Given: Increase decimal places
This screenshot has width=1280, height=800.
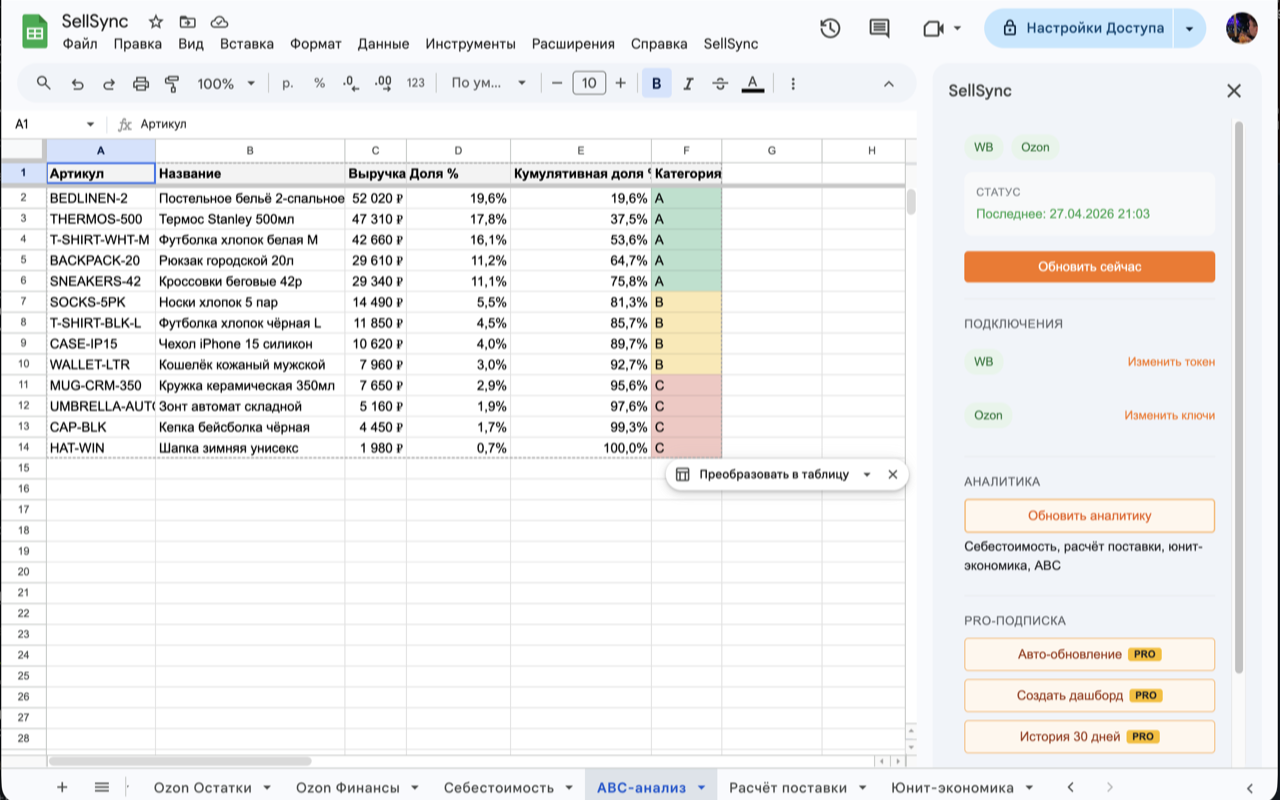Looking at the screenshot, I should (x=383, y=84).
